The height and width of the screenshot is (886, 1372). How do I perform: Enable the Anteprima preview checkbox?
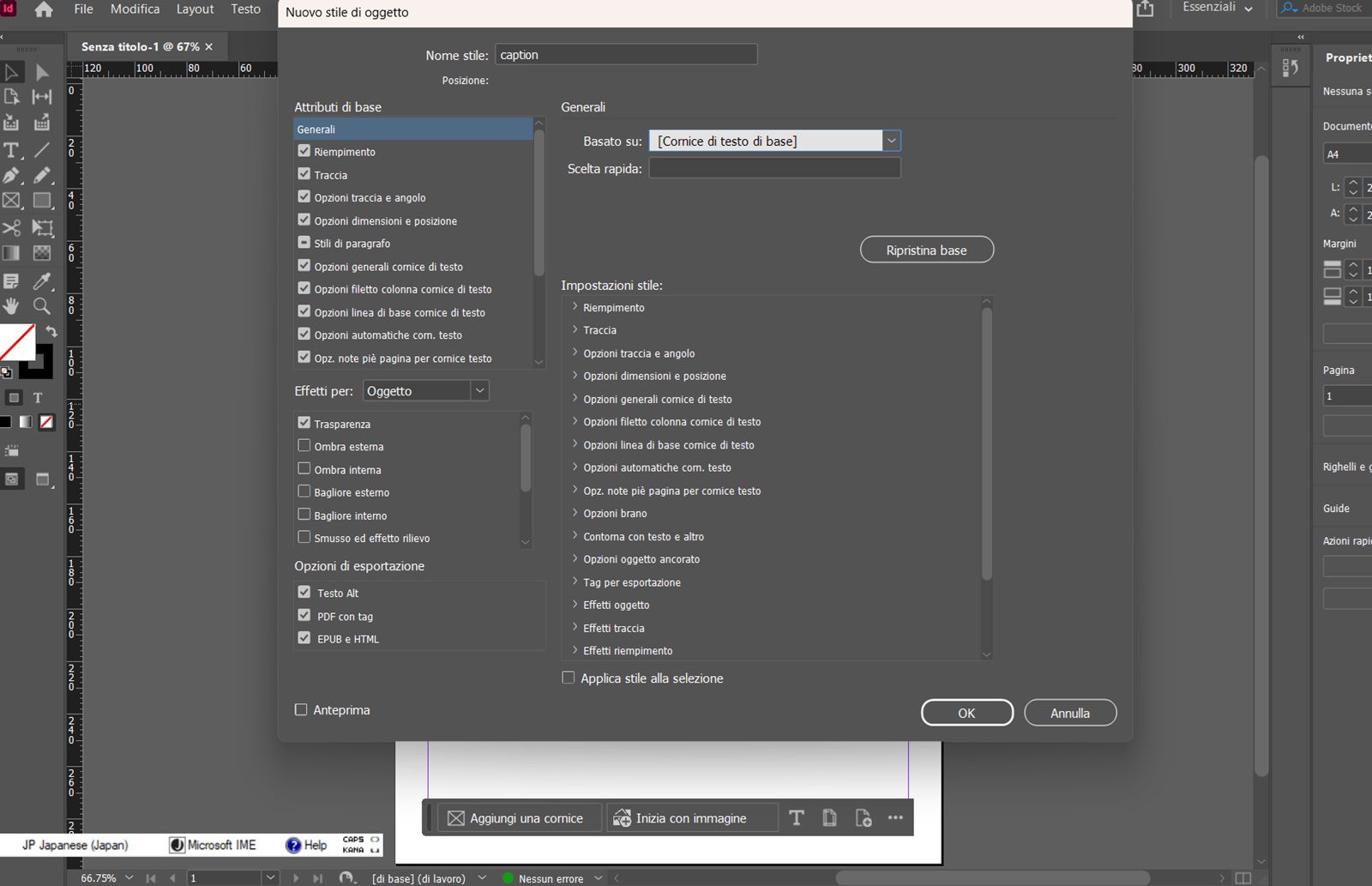[x=301, y=709]
